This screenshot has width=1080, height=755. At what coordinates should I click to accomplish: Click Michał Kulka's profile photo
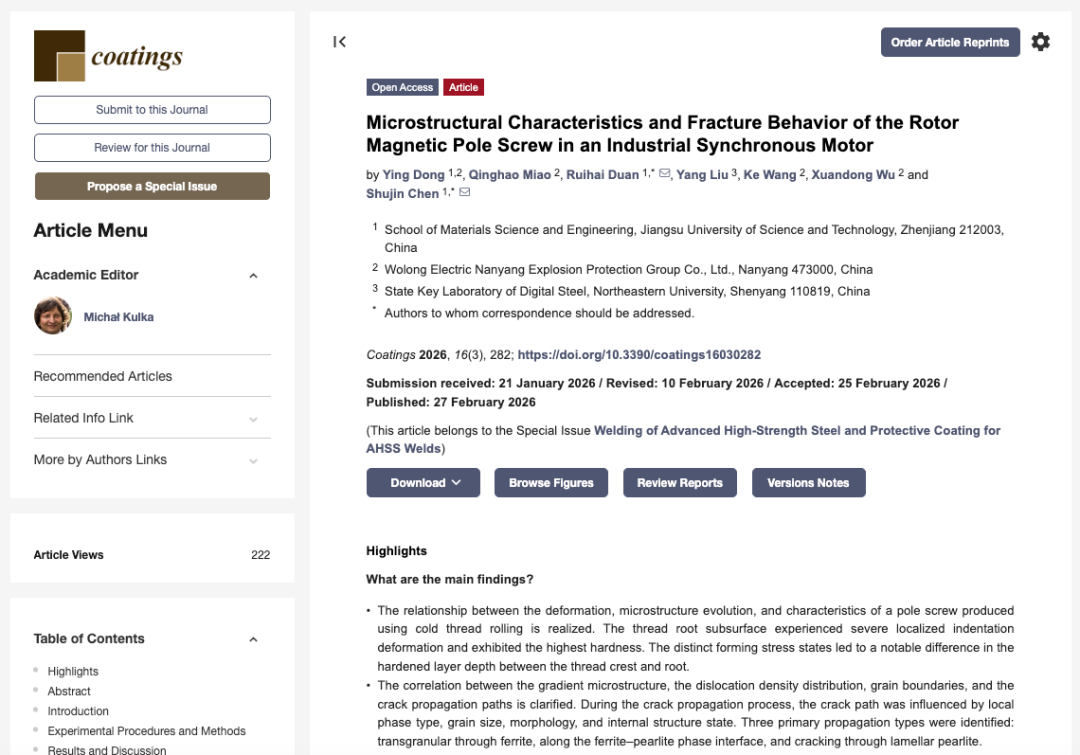[x=53, y=316]
